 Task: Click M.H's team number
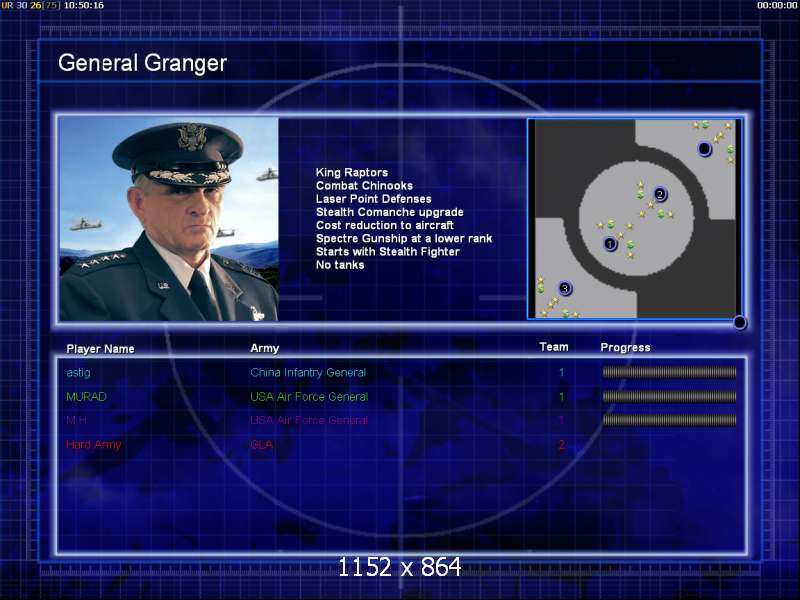tap(562, 420)
